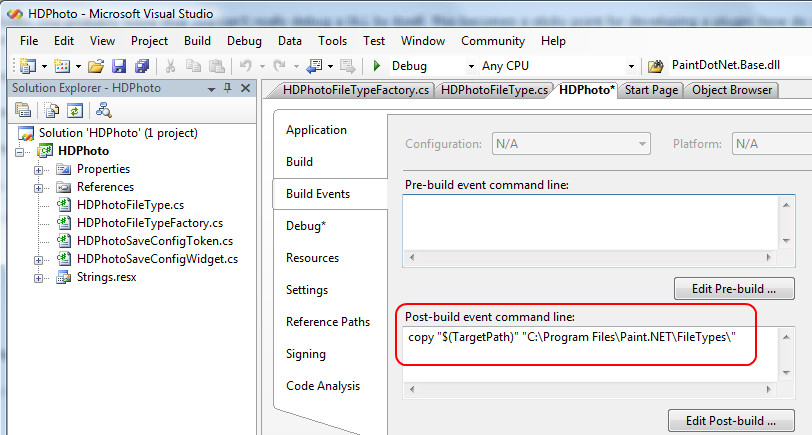Image resolution: width=812 pixels, height=435 pixels.
Task: Click the Redo arrow icon
Action: [x=280, y=66]
